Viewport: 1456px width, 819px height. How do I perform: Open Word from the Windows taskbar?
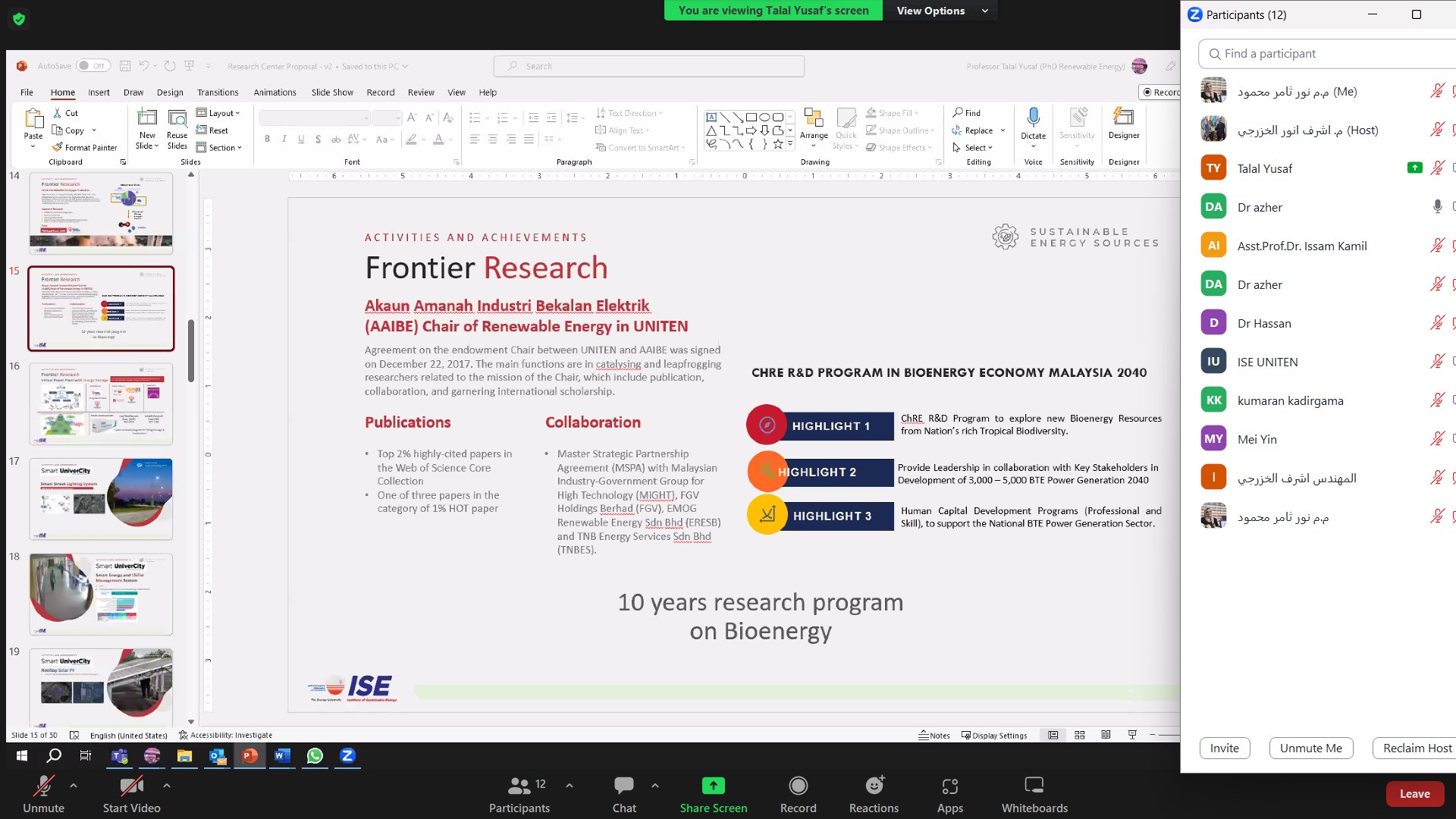(x=282, y=756)
